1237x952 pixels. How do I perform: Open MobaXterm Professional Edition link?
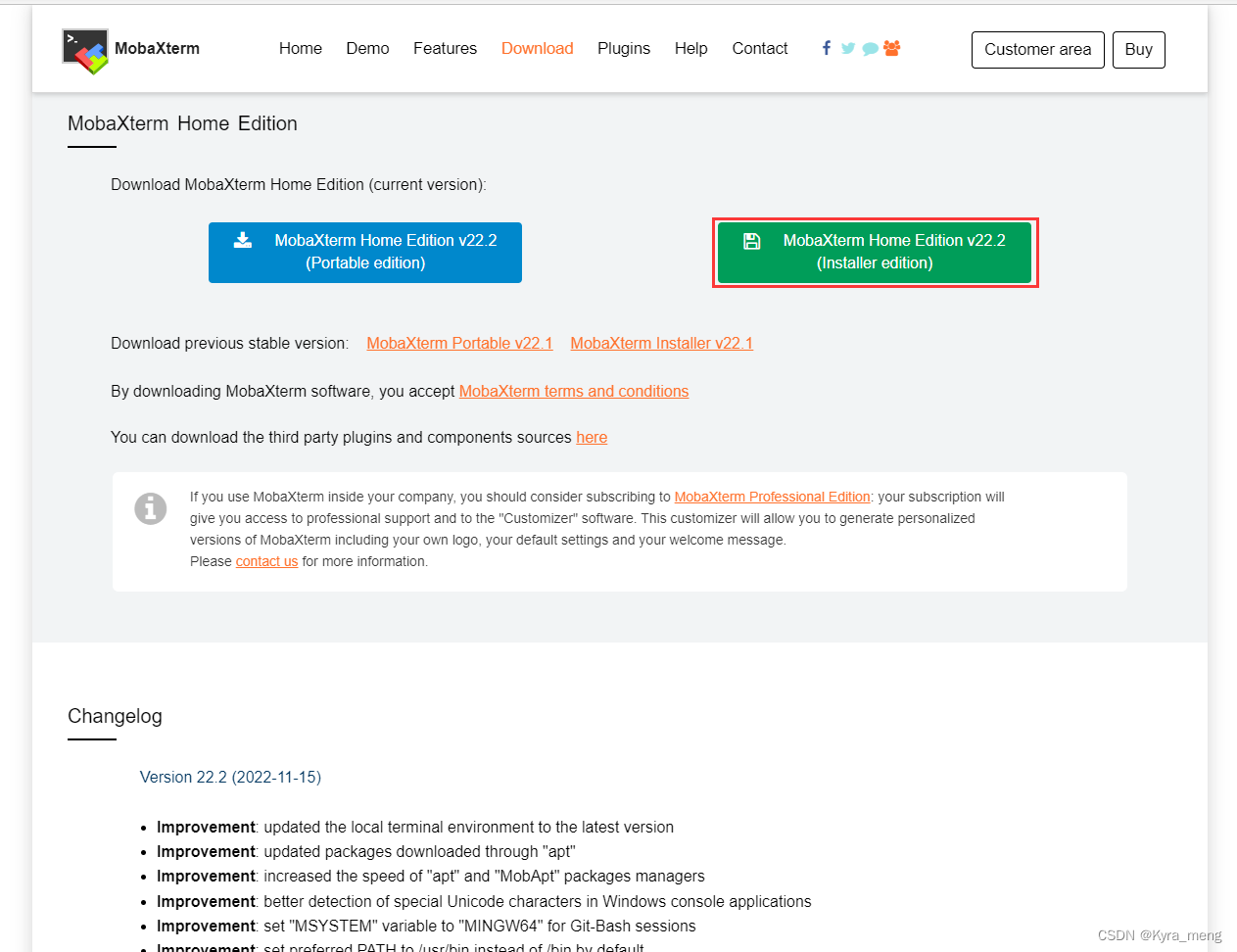point(772,497)
